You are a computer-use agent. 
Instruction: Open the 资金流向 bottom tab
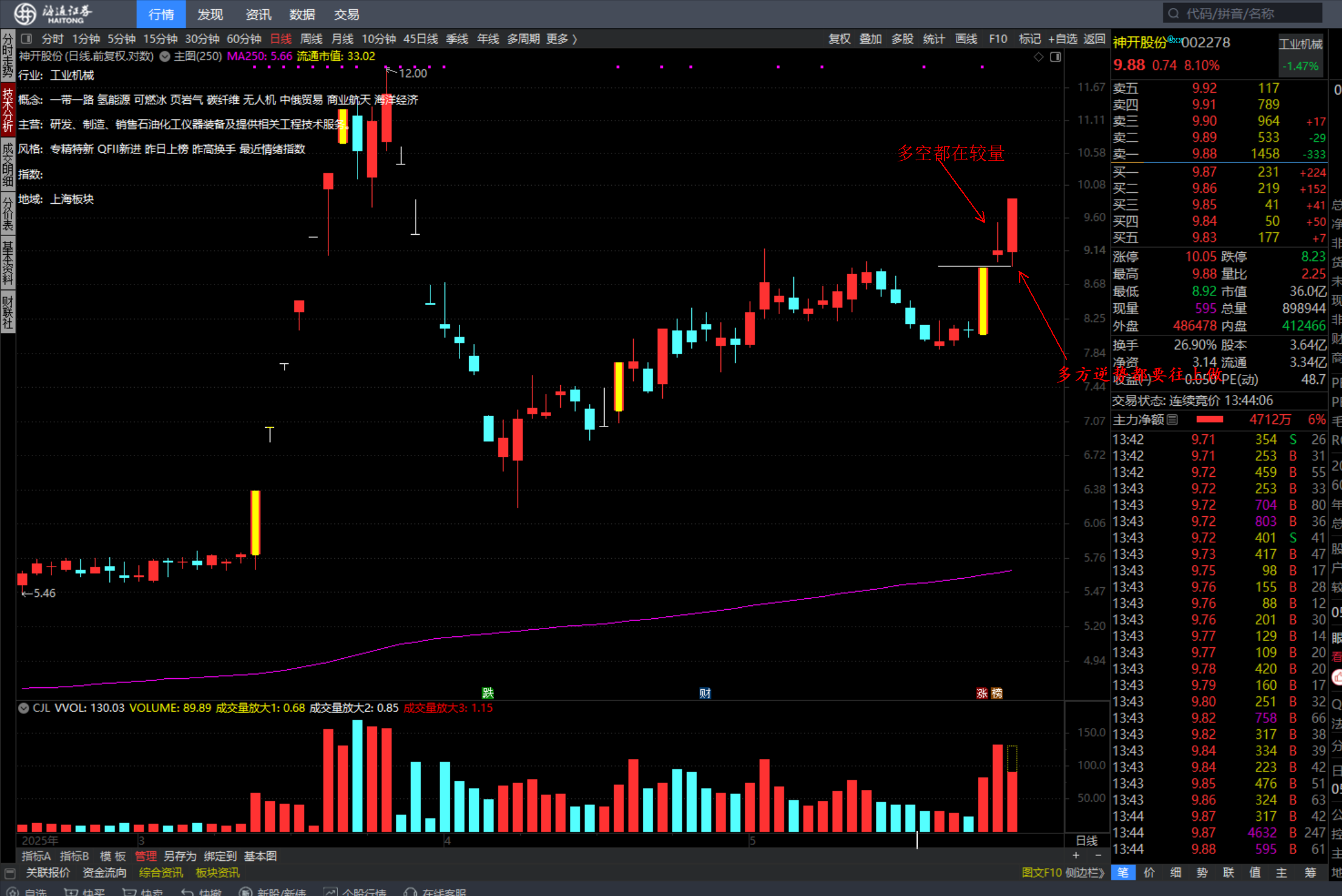point(104,872)
